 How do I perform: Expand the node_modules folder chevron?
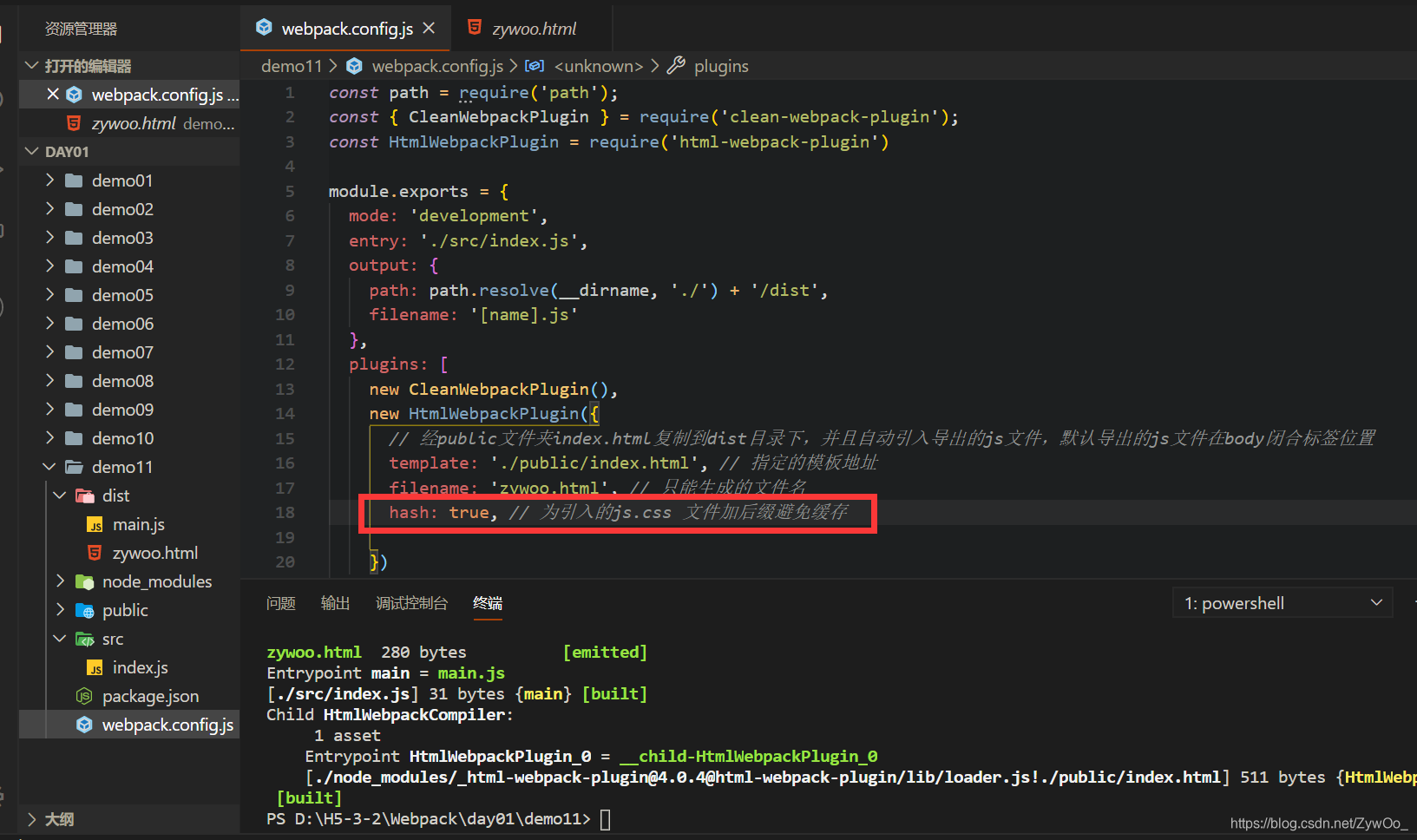point(60,581)
